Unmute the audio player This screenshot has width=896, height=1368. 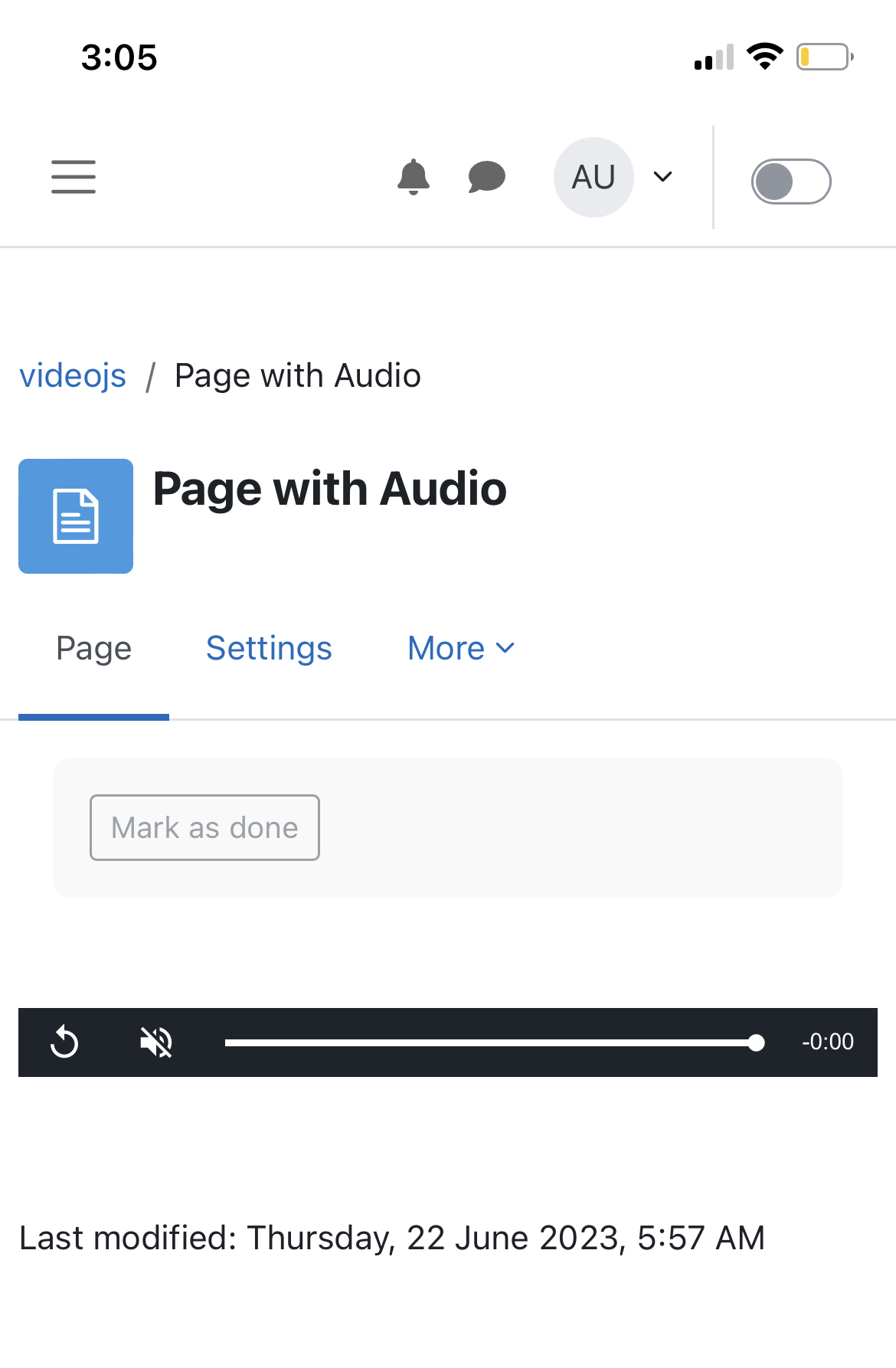coord(156,1042)
